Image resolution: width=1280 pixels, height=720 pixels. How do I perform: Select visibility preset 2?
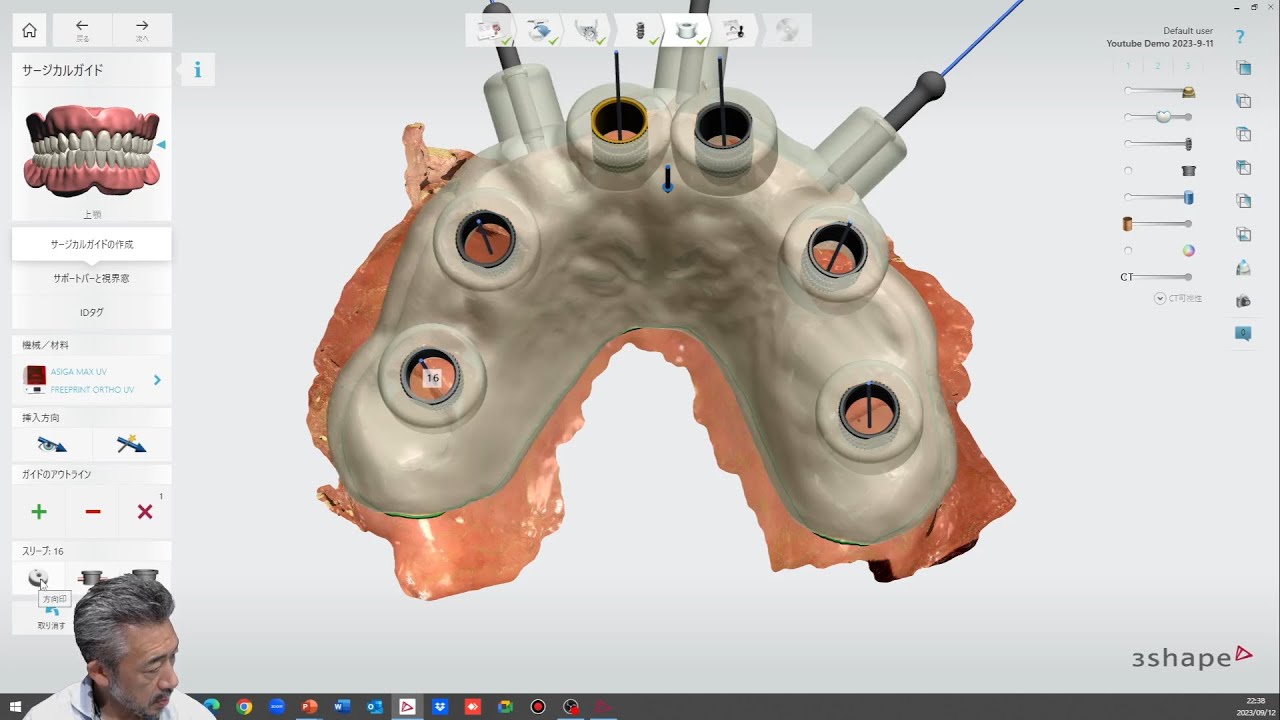click(1158, 66)
